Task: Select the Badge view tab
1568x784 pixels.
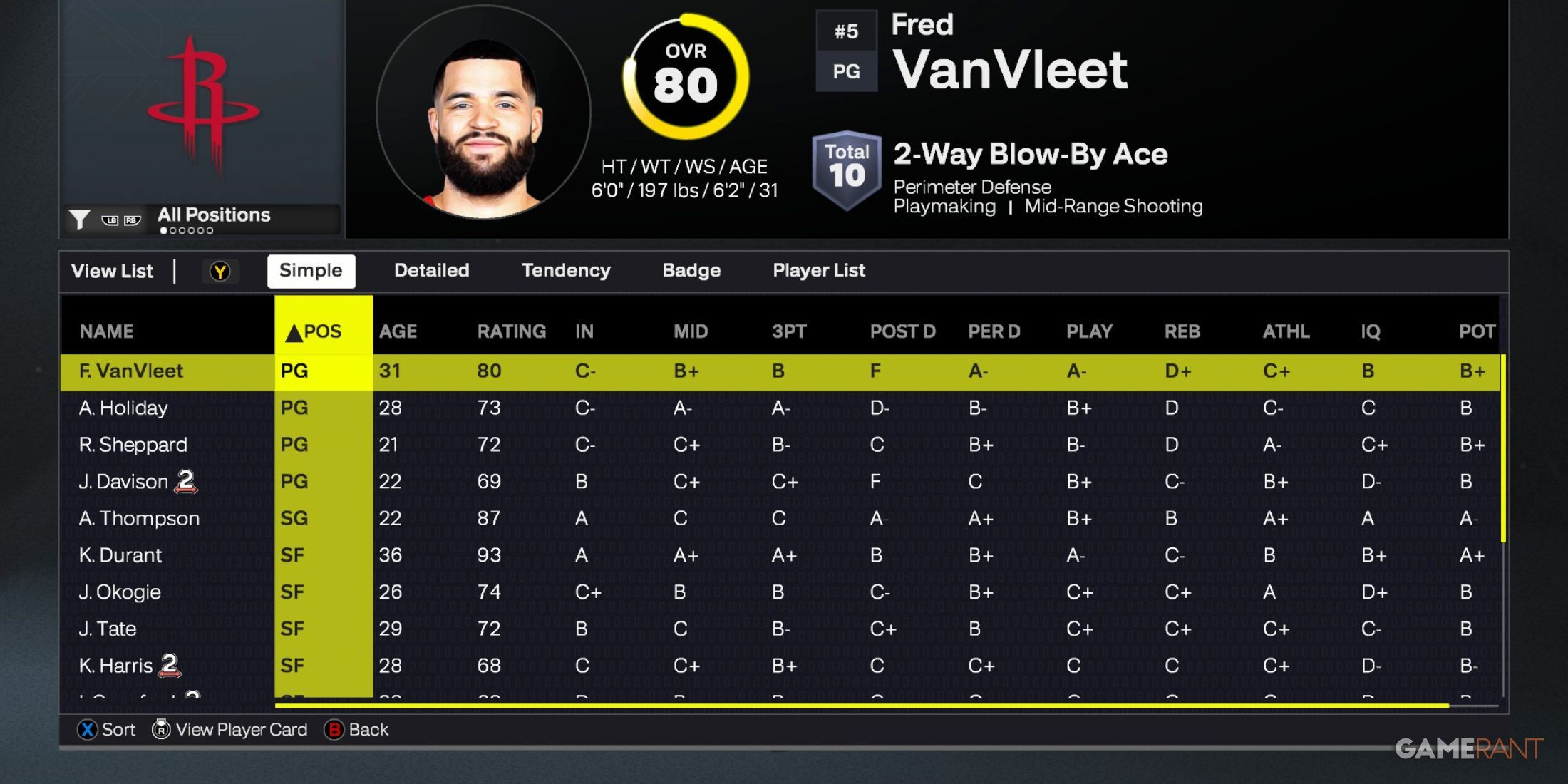Action: click(691, 271)
